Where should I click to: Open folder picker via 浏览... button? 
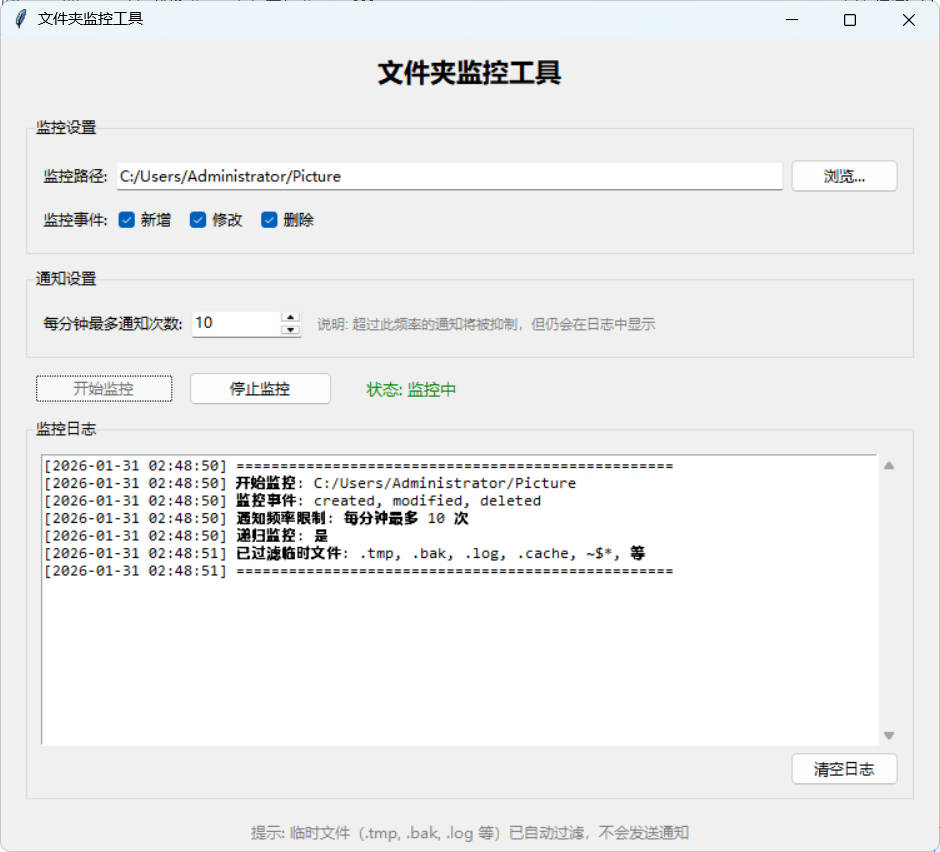click(x=844, y=176)
